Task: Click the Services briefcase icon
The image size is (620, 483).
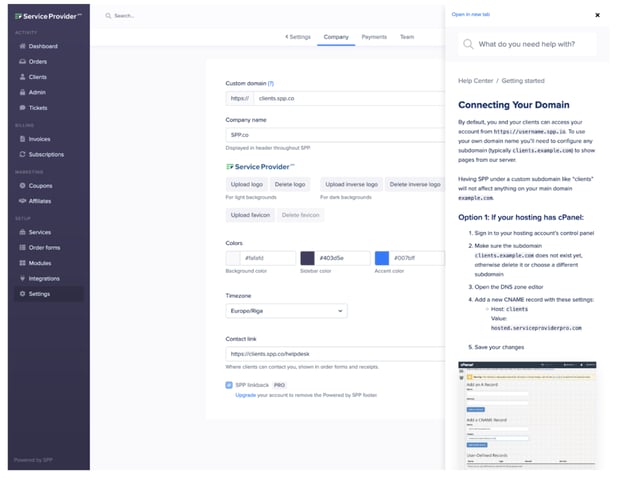Action: (23, 232)
